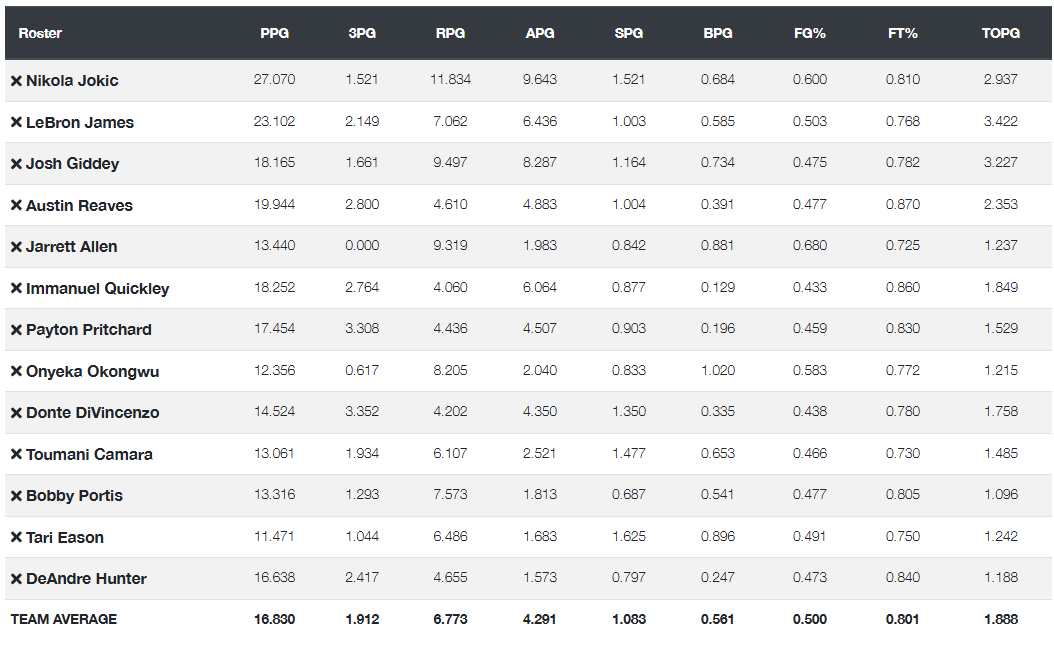Select the APG column header
Screen dimensions: 1054x645
pyautogui.click(x=540, y=33)
